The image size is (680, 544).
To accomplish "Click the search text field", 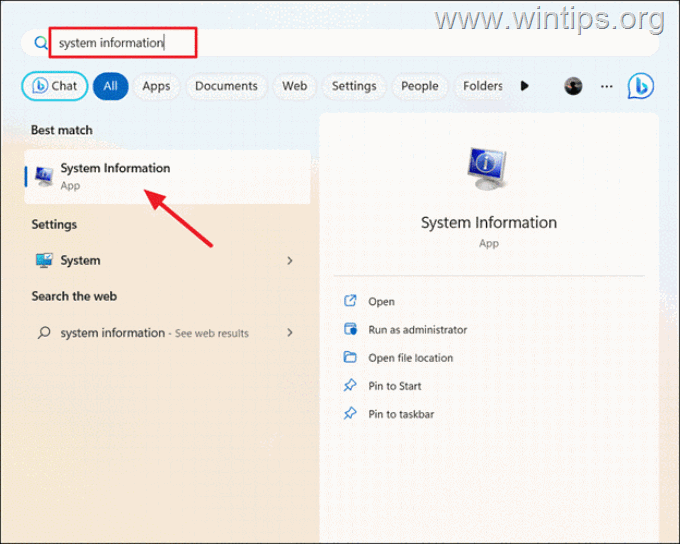I will pos(340,43).
